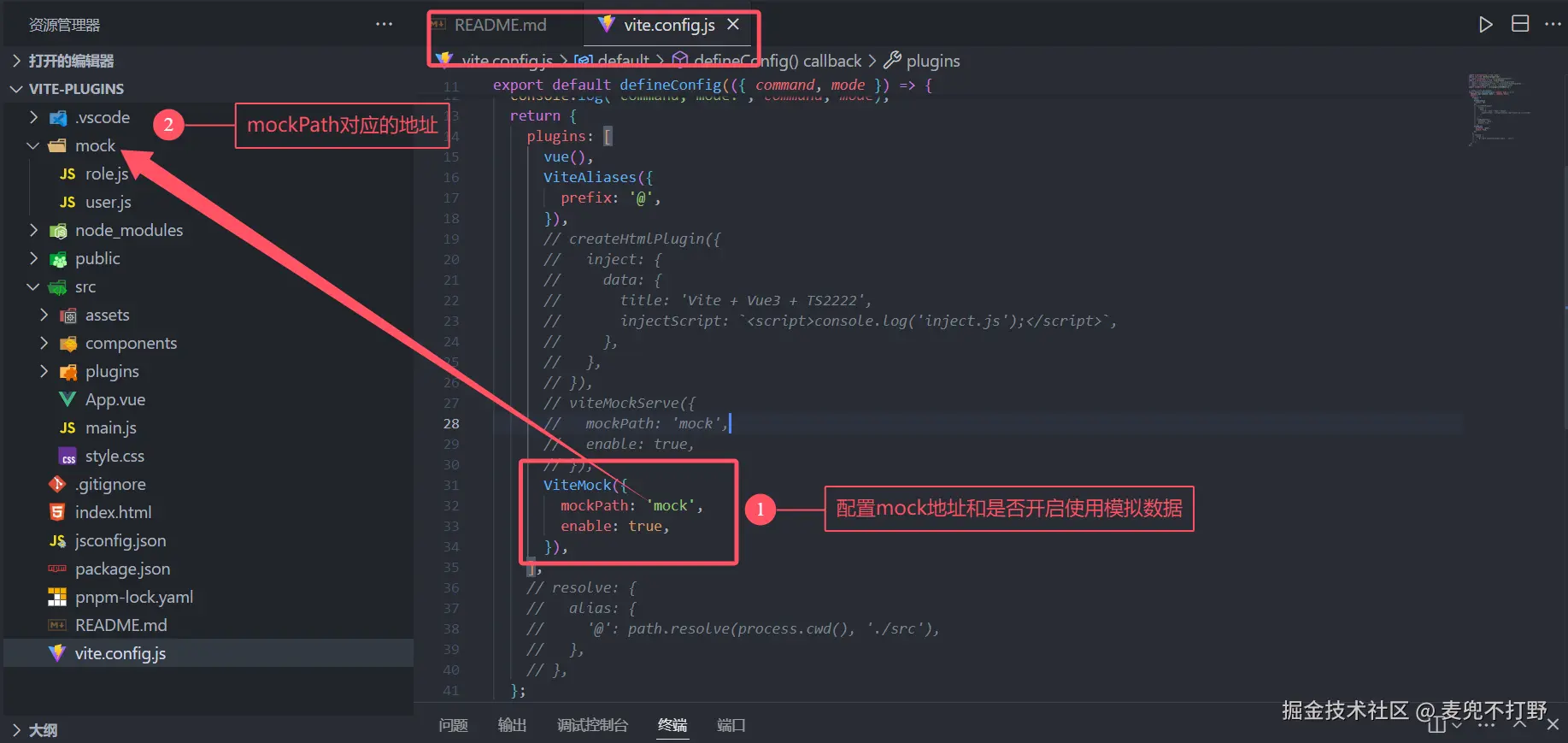The image size is (1568, 743).
Task: Switch to the 端口 panel tab
Action: point(731,725)
